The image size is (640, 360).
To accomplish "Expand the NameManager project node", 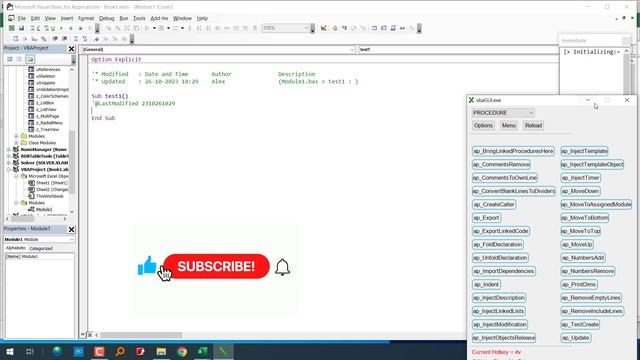I will point(9,150).
